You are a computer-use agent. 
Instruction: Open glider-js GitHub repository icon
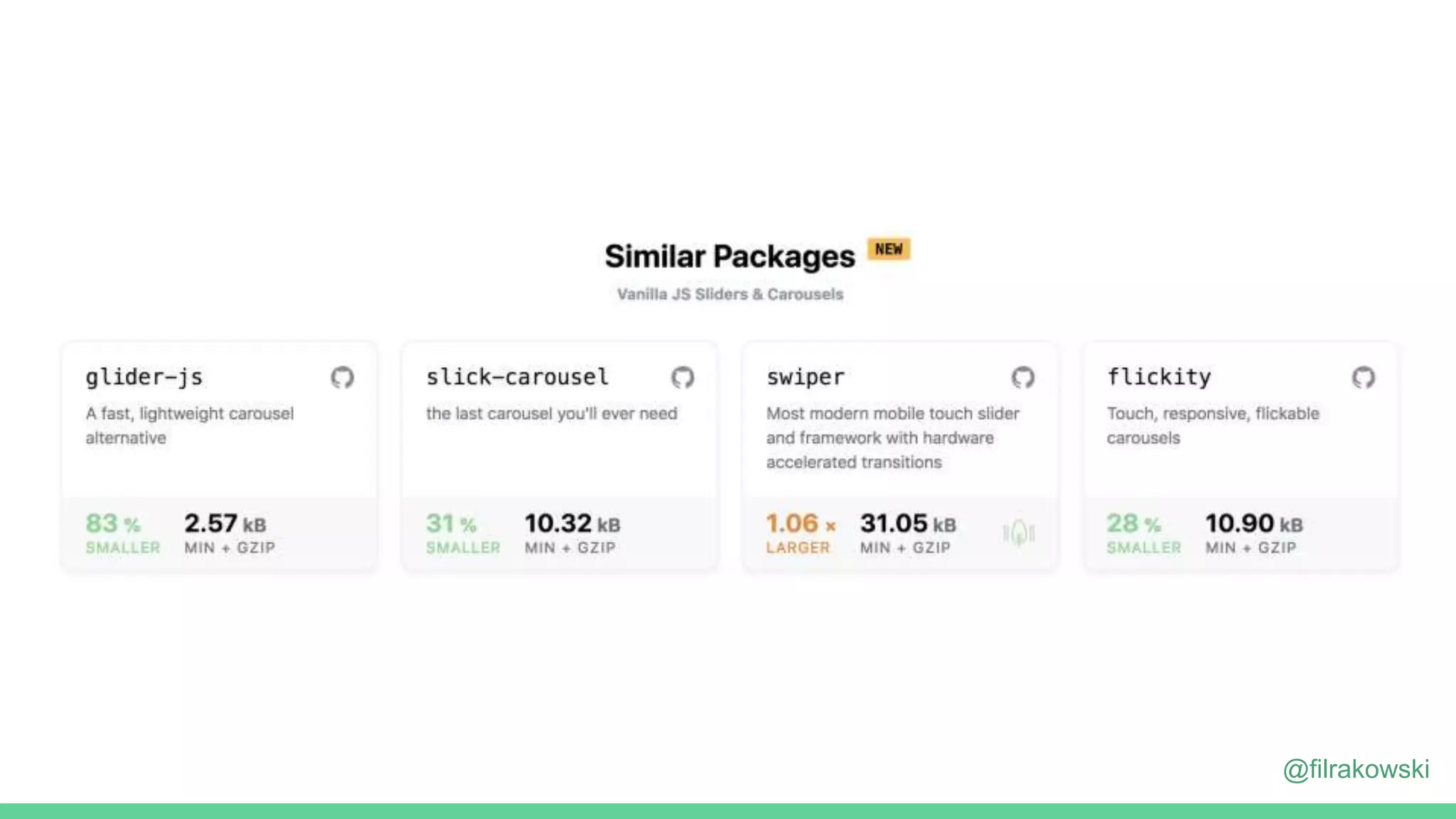pos(342,378)
